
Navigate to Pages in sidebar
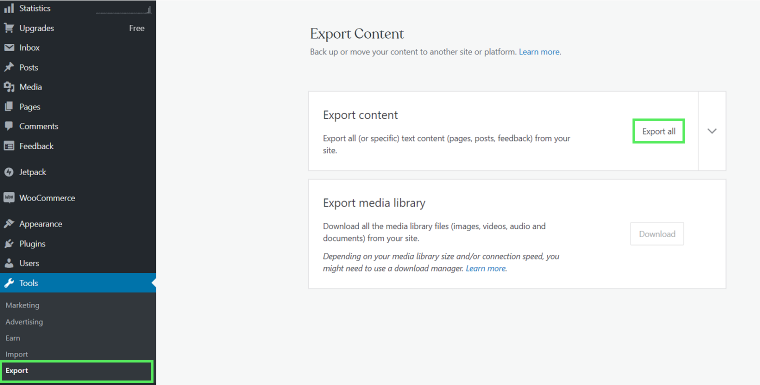point(78,107)
